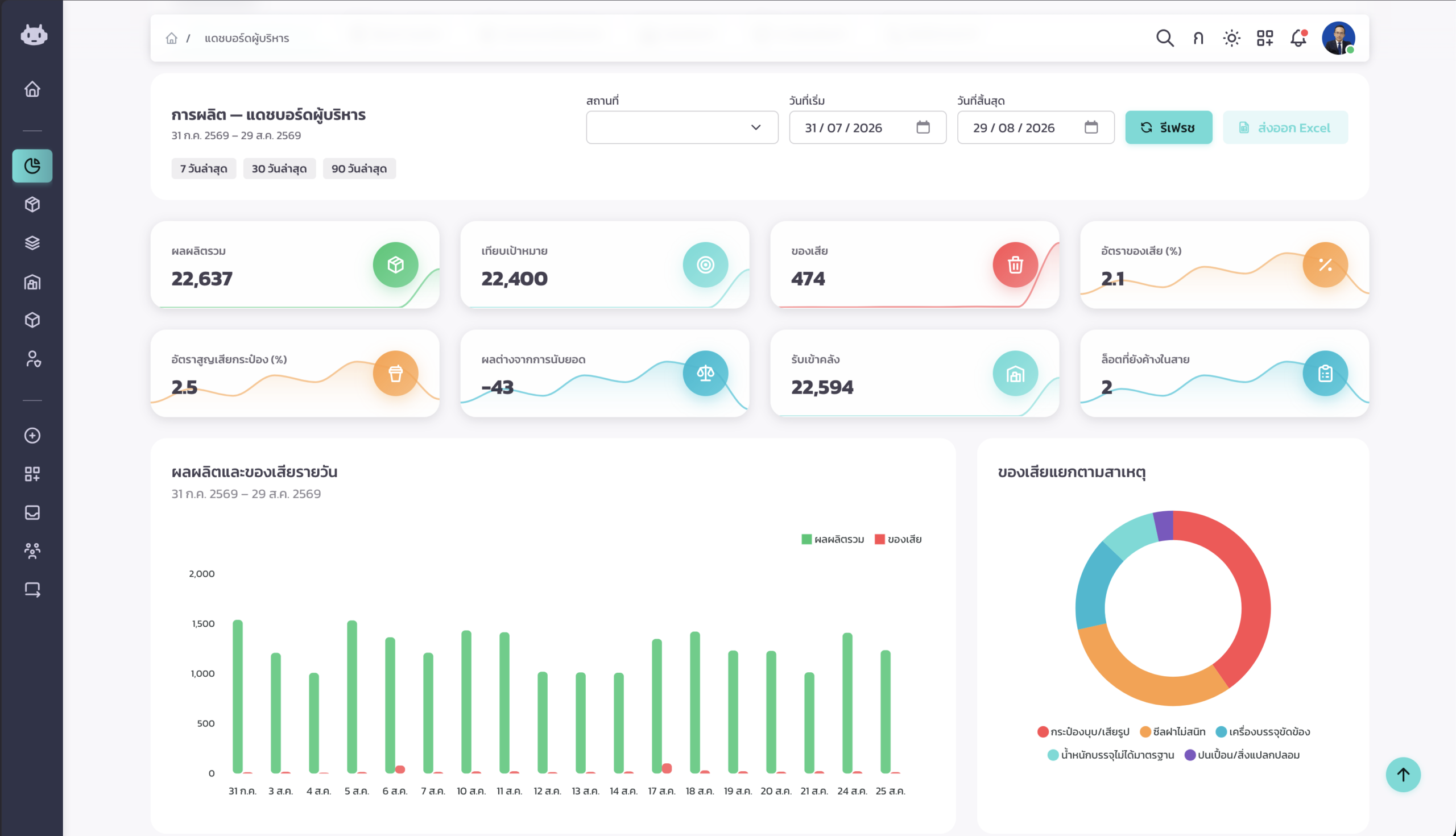
Task: Open the layers stack icon in sidebar
Action: pyautogui.click(x=32, y=243)
